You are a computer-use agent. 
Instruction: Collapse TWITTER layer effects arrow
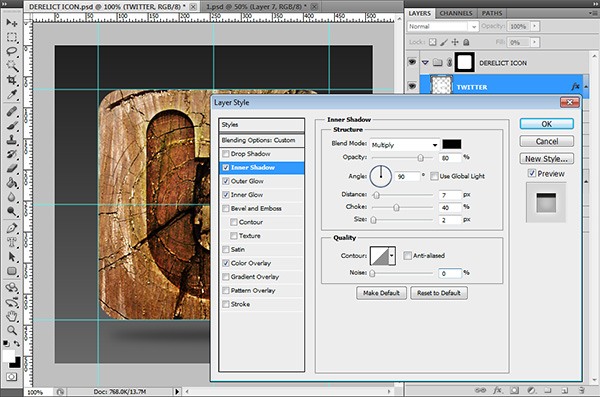point(586,87)
